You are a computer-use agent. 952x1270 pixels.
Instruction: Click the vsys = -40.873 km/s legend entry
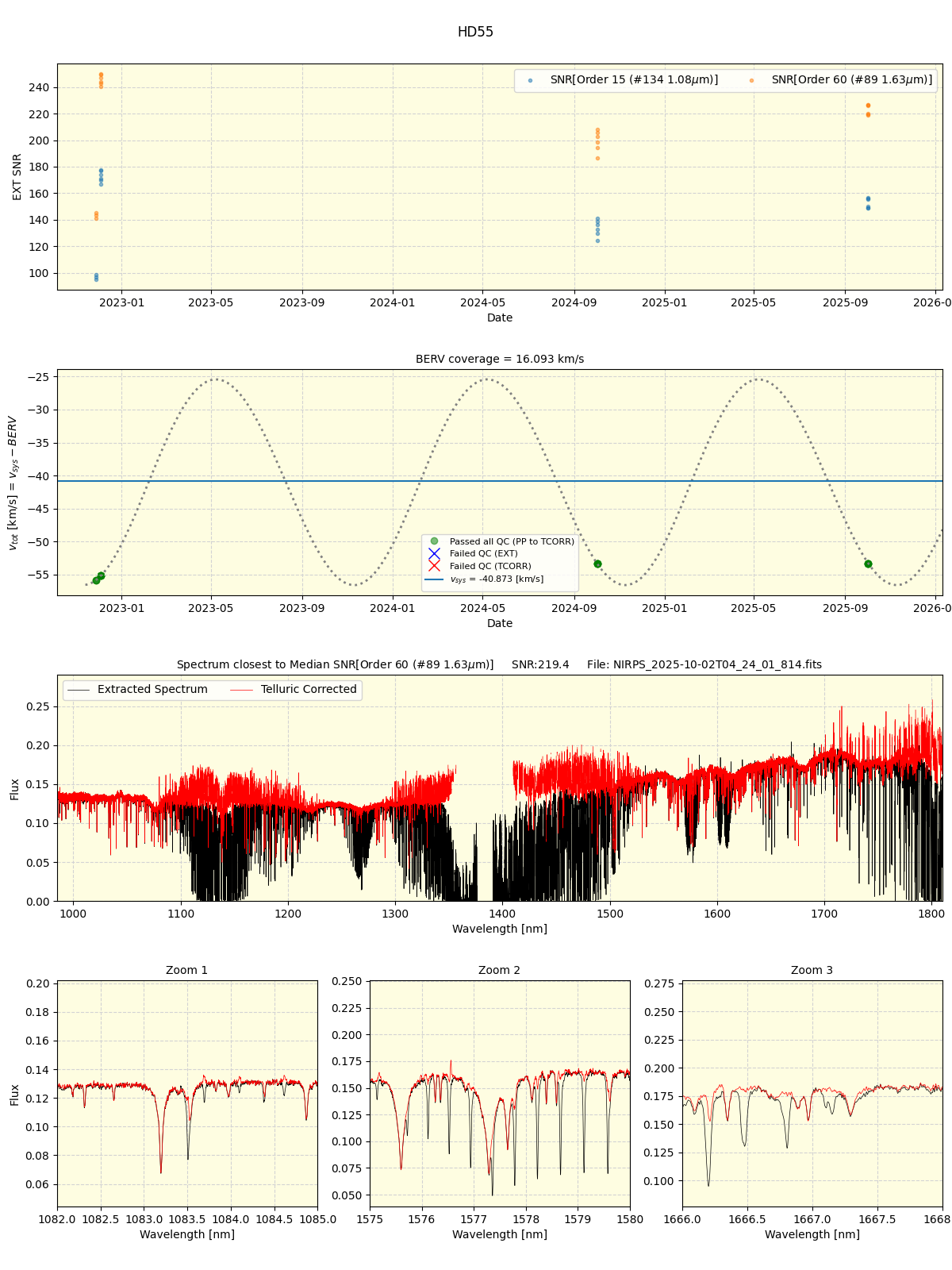pyautogui.click(x=486, y=579)
